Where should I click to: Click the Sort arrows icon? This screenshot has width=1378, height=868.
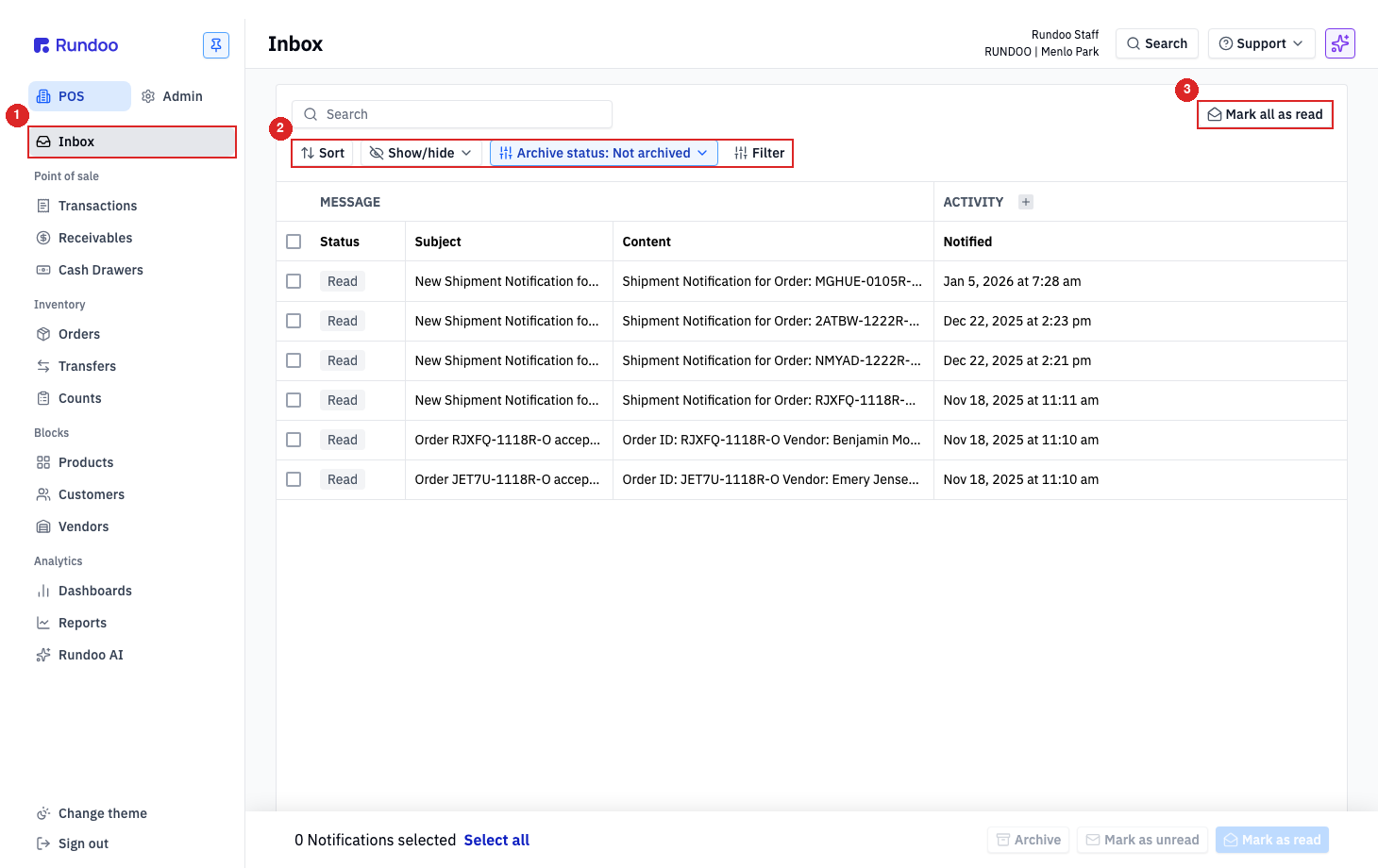point(308,153)
